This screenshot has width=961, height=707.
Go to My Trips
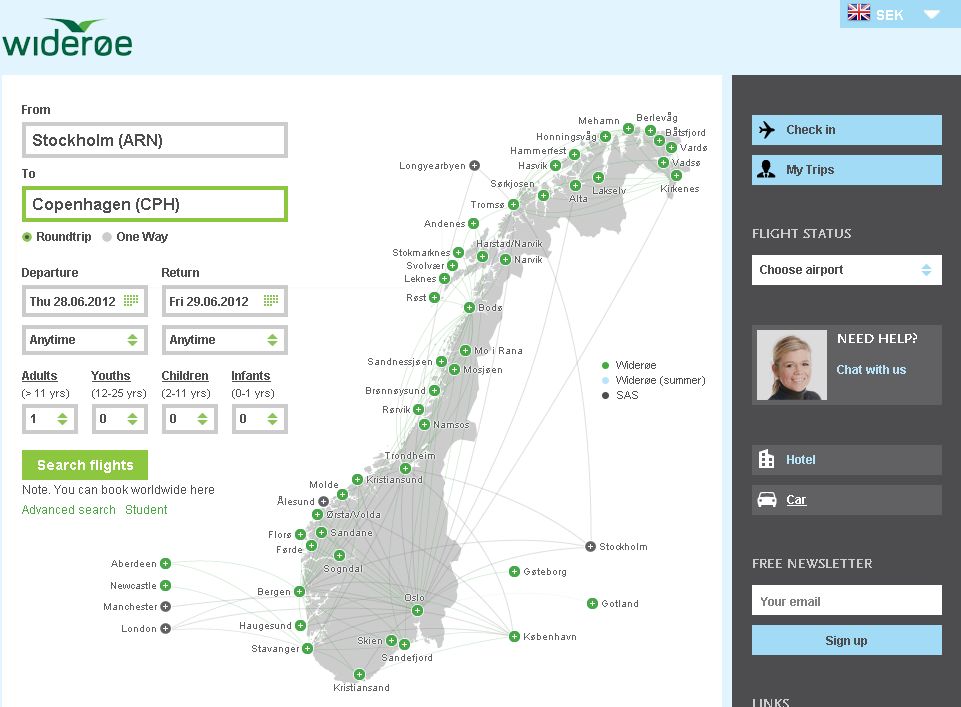[846, 170]
